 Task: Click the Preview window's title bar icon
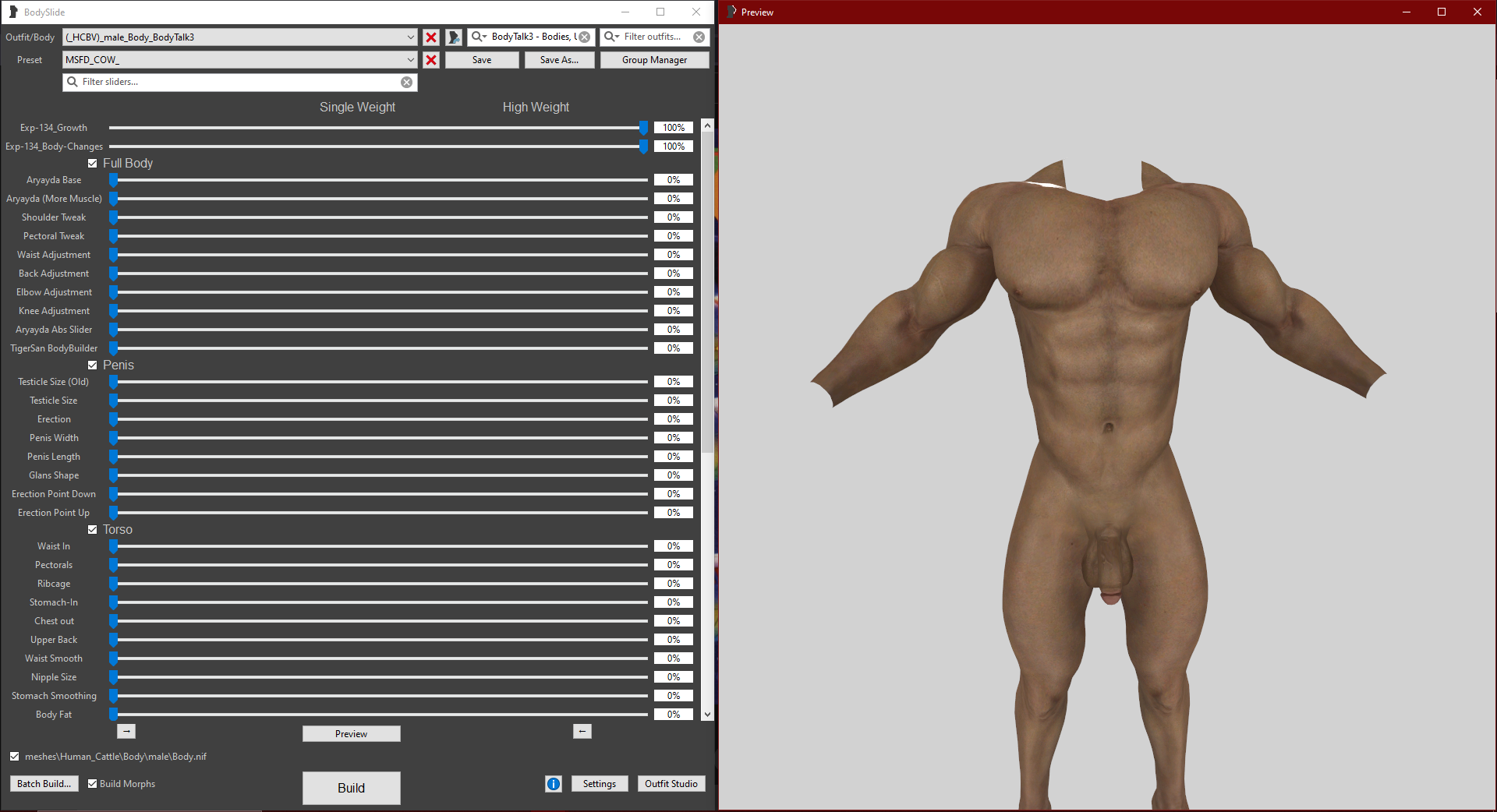point(731,12)
